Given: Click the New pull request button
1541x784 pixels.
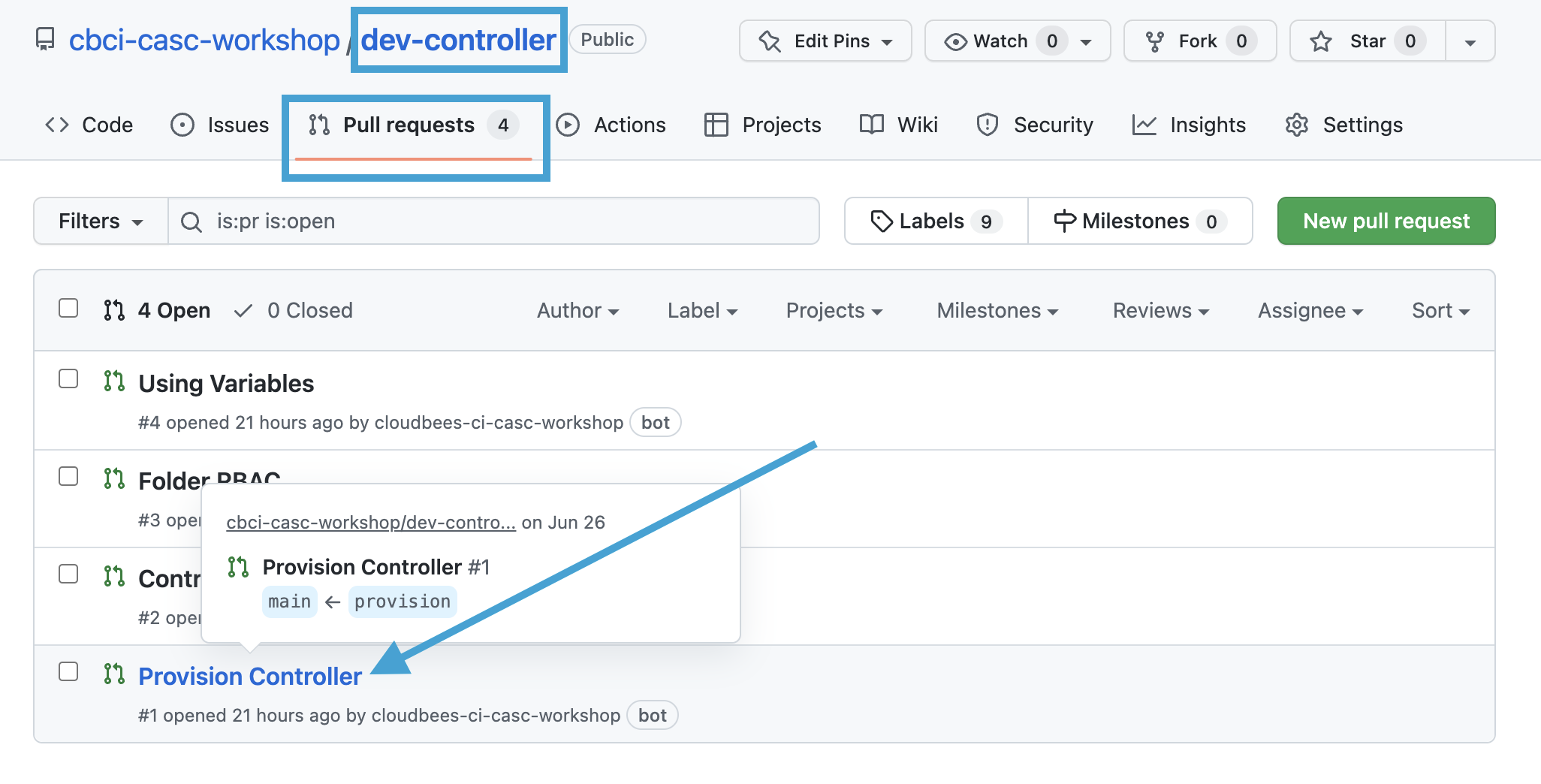Looking at the screenshot, I should (x=1386, y=221).
